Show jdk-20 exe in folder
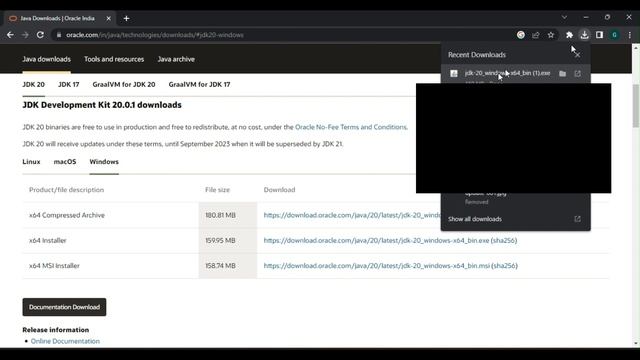 (562, 73)
